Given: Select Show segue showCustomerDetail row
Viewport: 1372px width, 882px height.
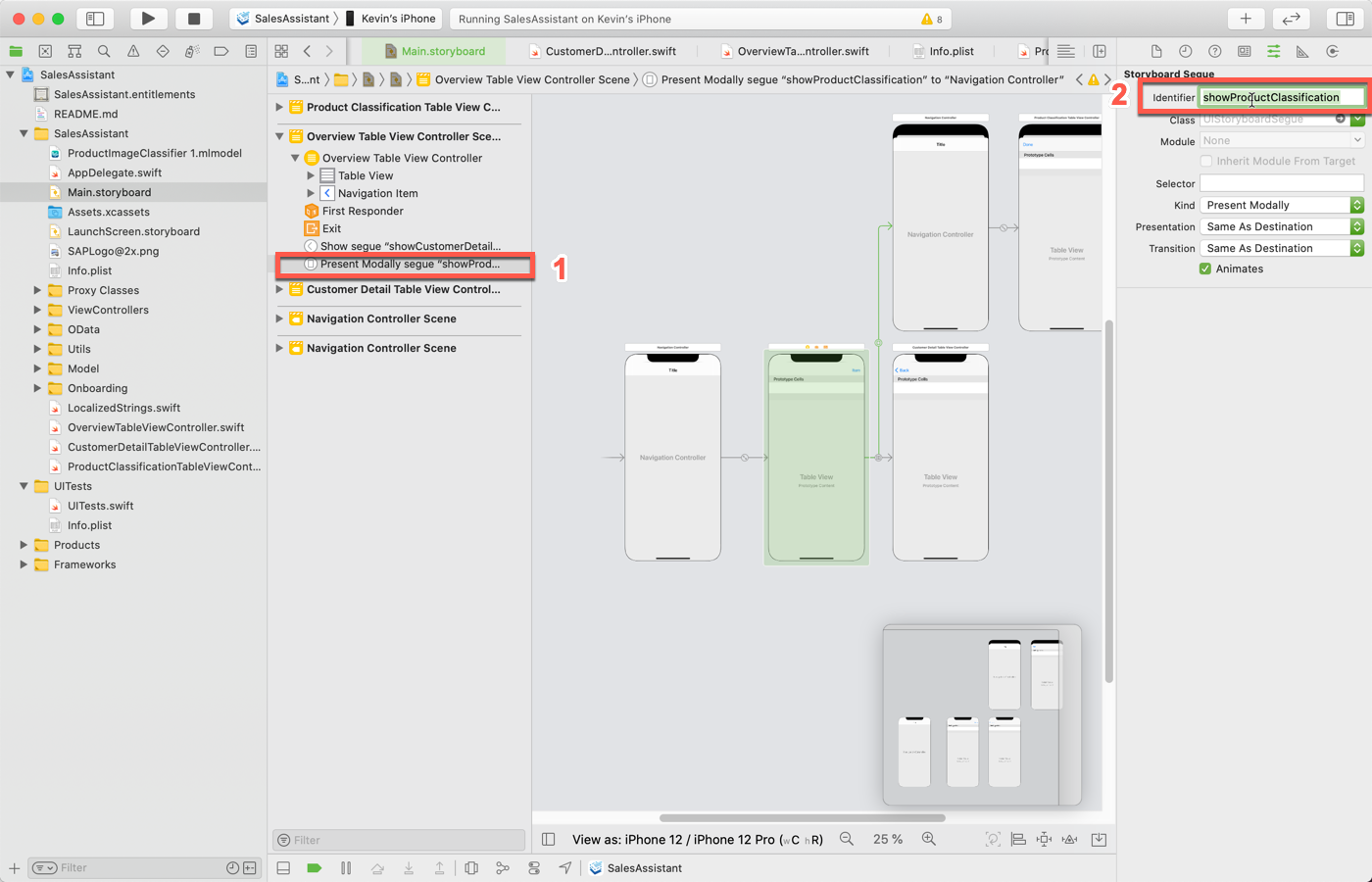Looking at the screenshot, I should click(402, 246).
